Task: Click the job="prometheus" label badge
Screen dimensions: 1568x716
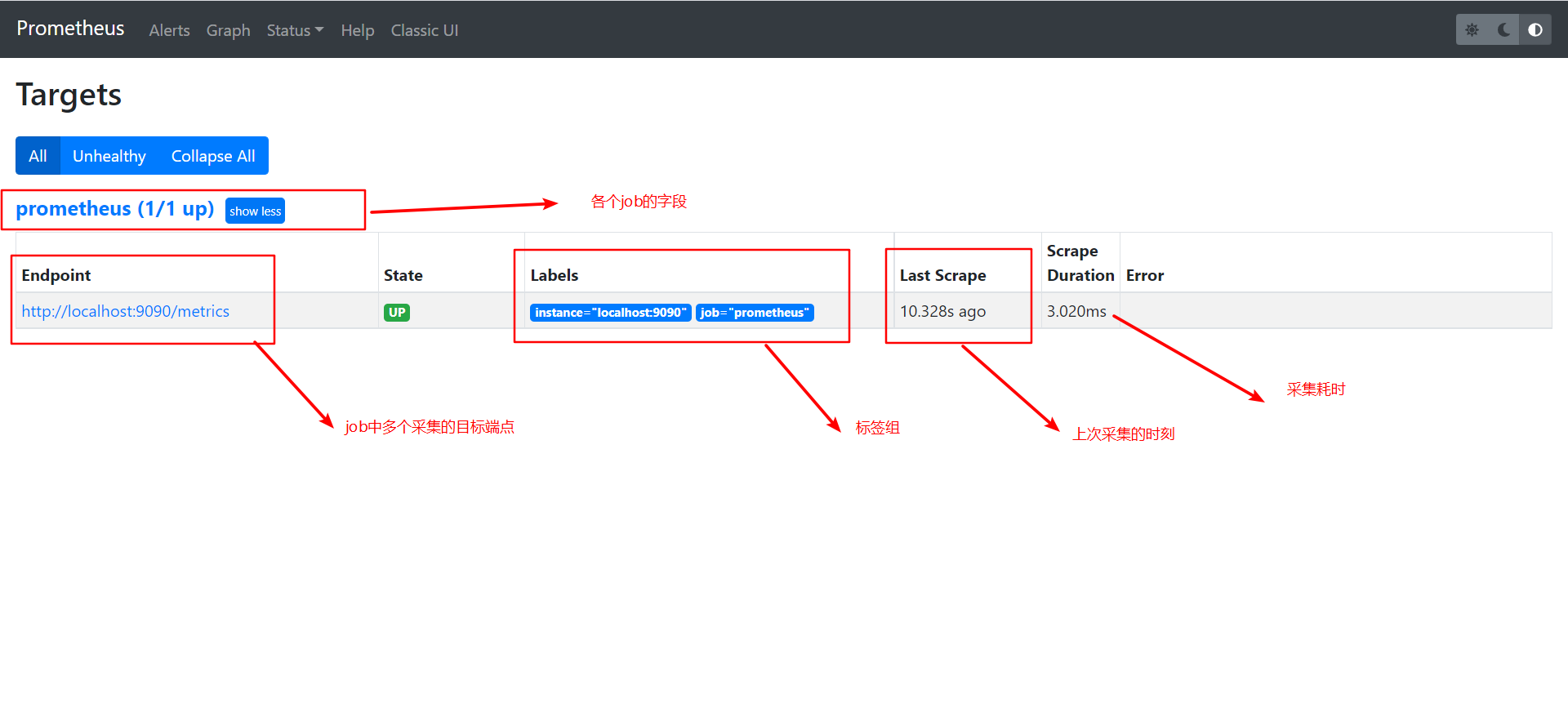Action: pyautogui.click(x=755, y=313)
